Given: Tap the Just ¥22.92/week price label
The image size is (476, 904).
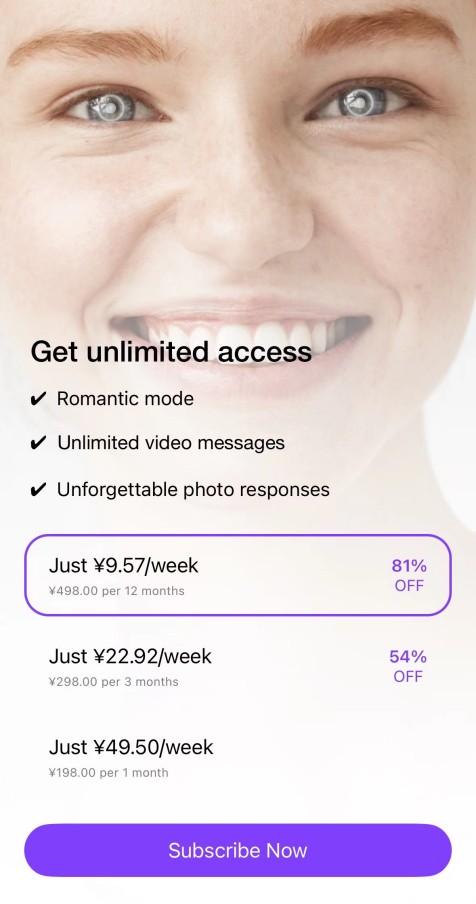Looking at the screenshot, I should click(x=130, y=656).
